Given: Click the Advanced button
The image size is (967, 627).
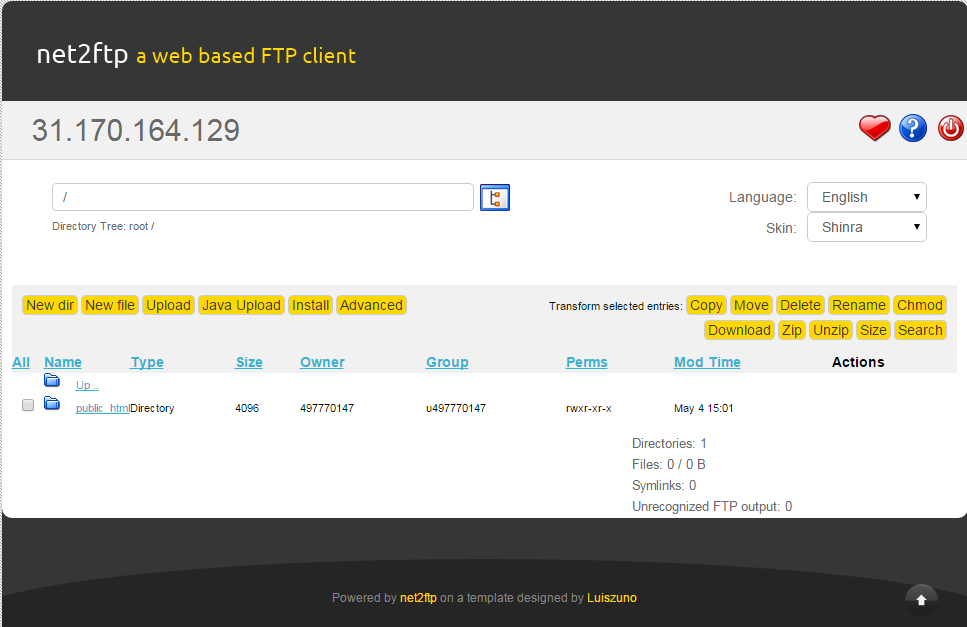Looking at the screenshot, I should coord(371,305).
